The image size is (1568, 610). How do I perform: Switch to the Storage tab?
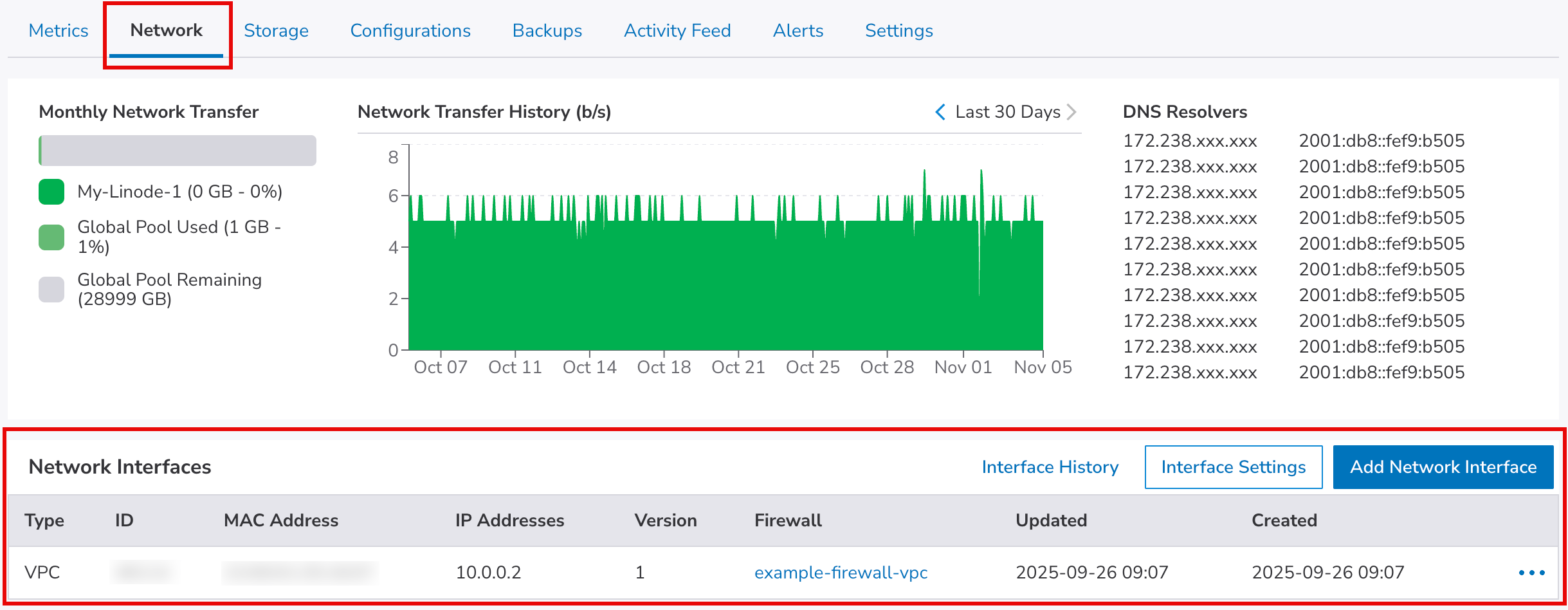pyautogui.click(x=276, y=30)
